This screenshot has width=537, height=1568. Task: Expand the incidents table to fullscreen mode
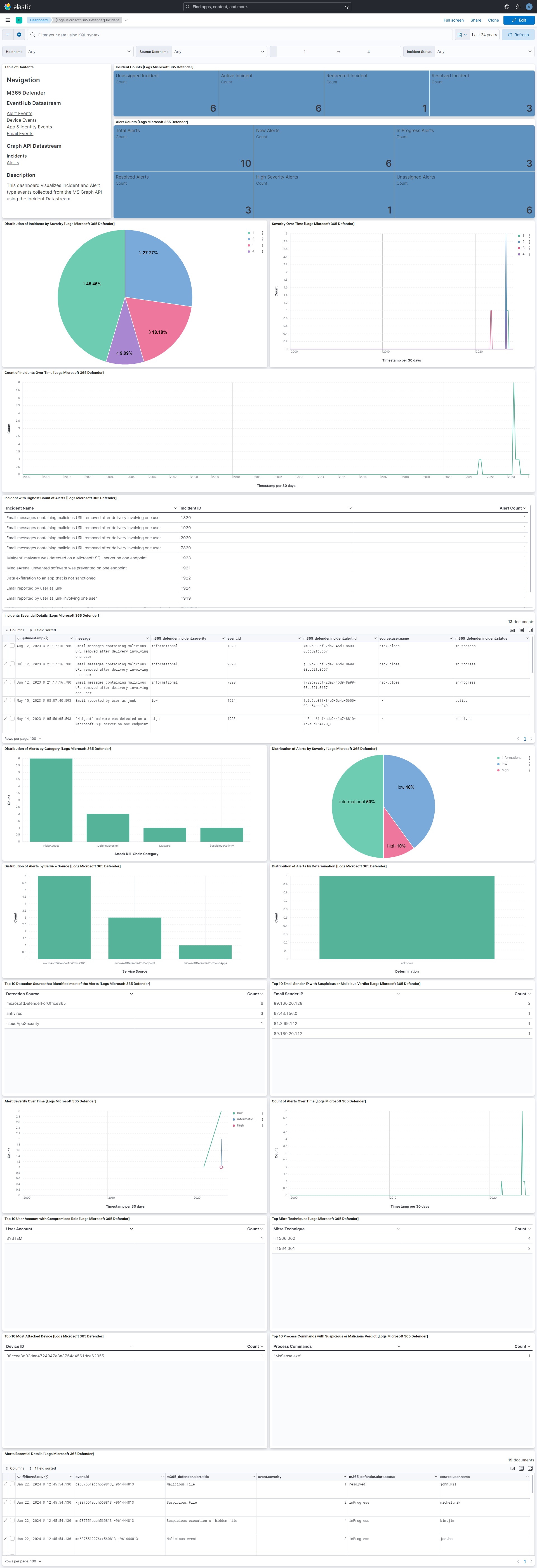coord(530,631)
